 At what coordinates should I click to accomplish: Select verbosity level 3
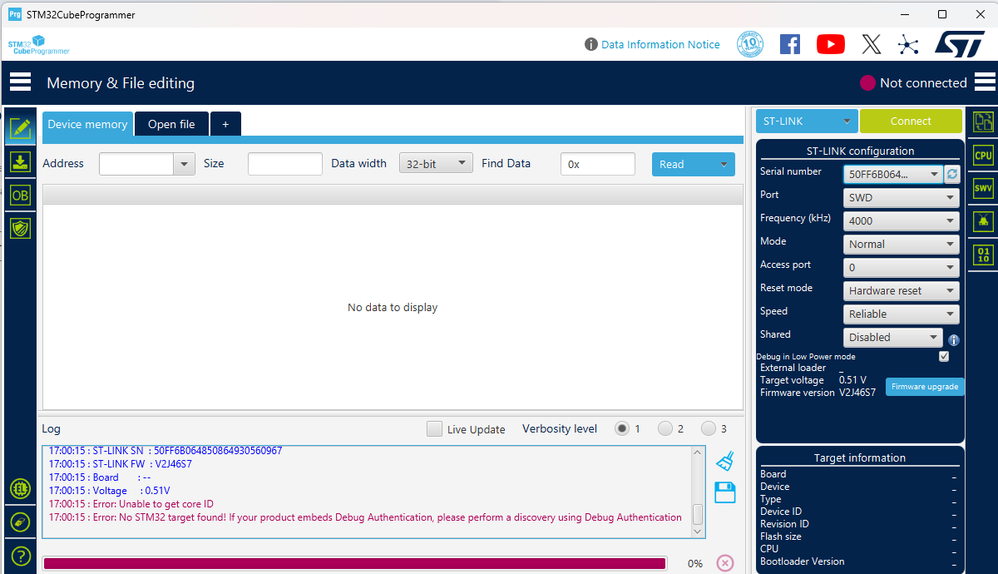click(708, 428)
